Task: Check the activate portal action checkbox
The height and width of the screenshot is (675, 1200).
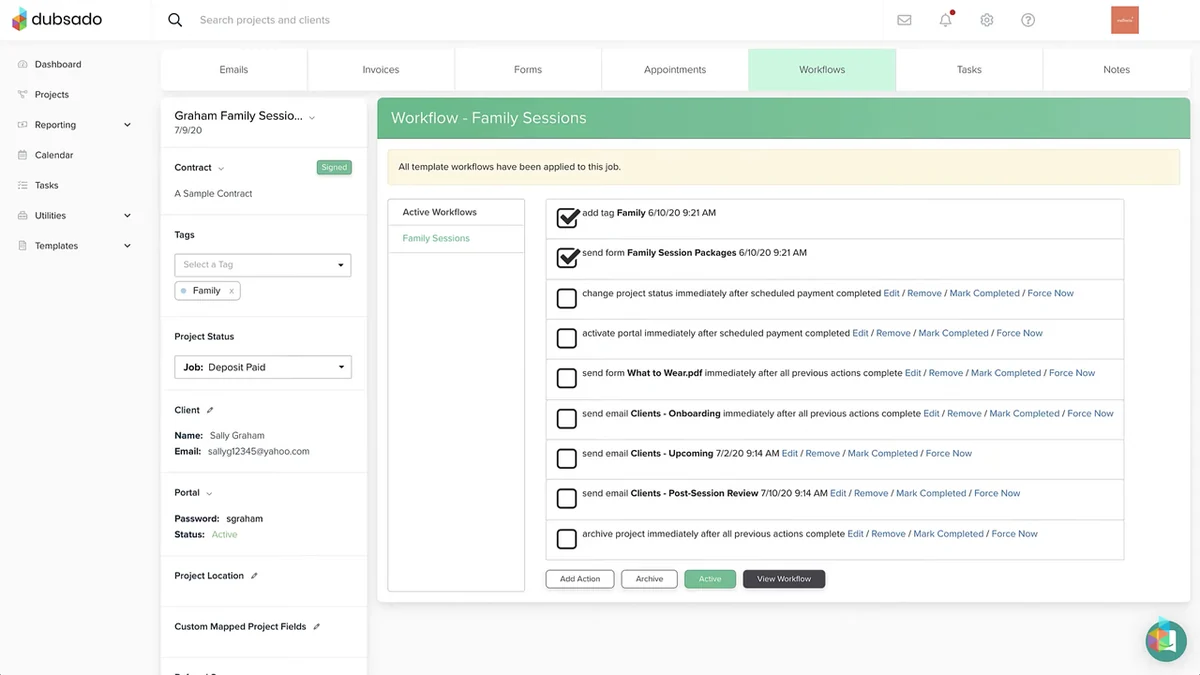Action: tap(566, 338)
